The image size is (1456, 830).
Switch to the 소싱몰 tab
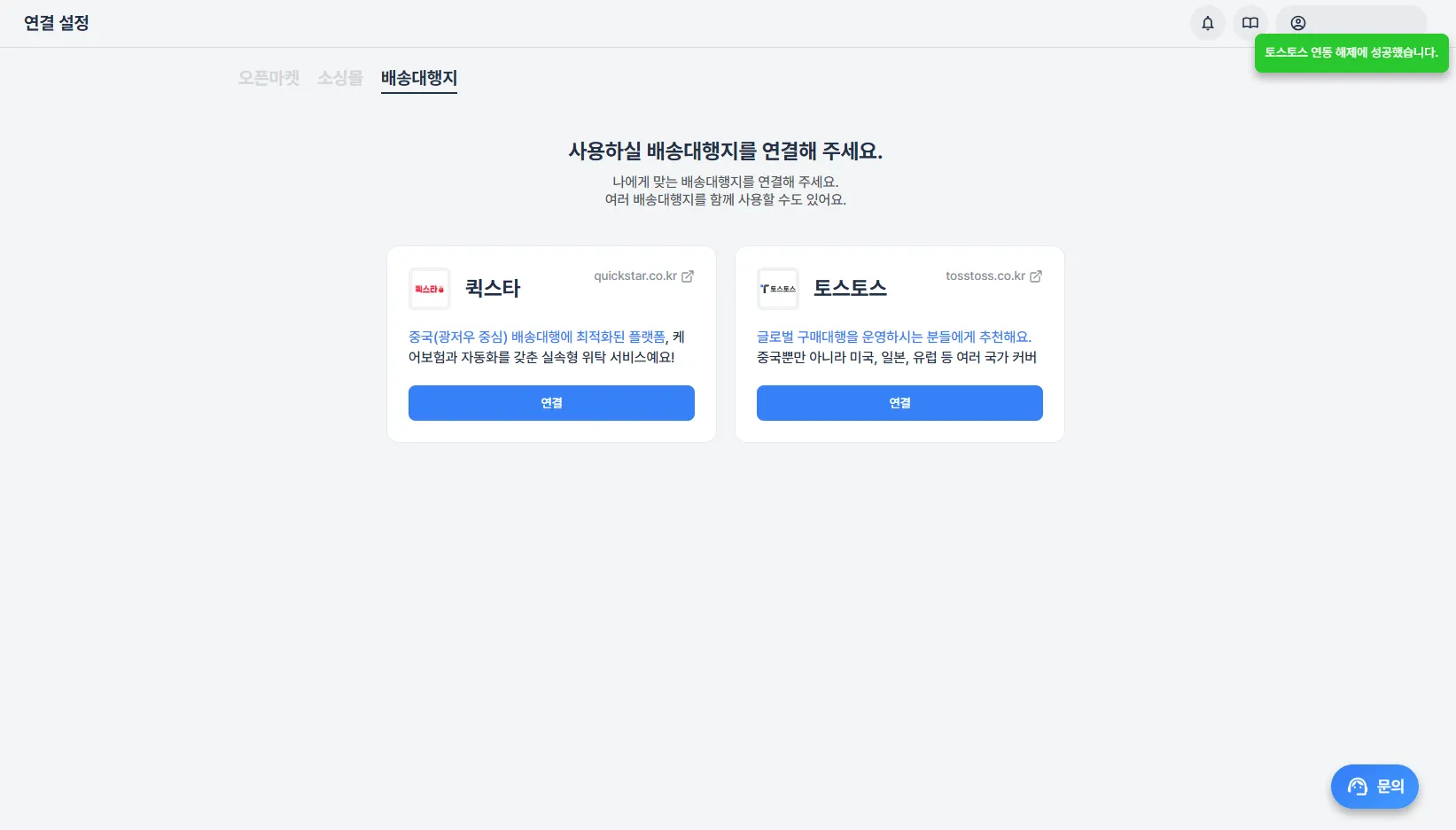340,78
